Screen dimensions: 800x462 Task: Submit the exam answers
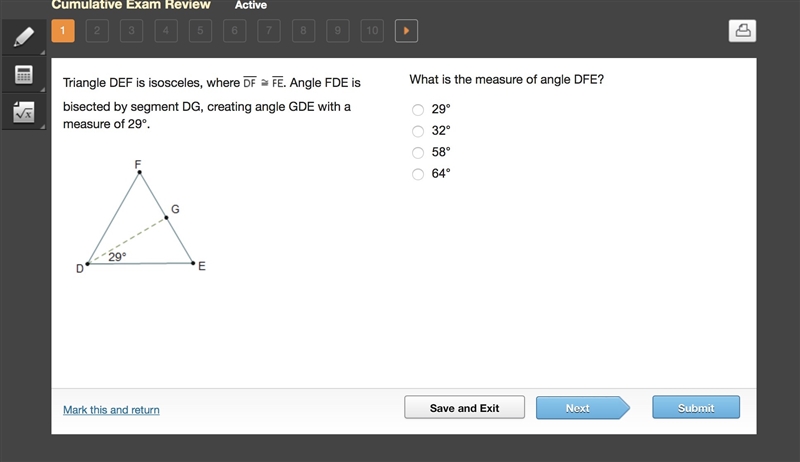tap(696, 407)
